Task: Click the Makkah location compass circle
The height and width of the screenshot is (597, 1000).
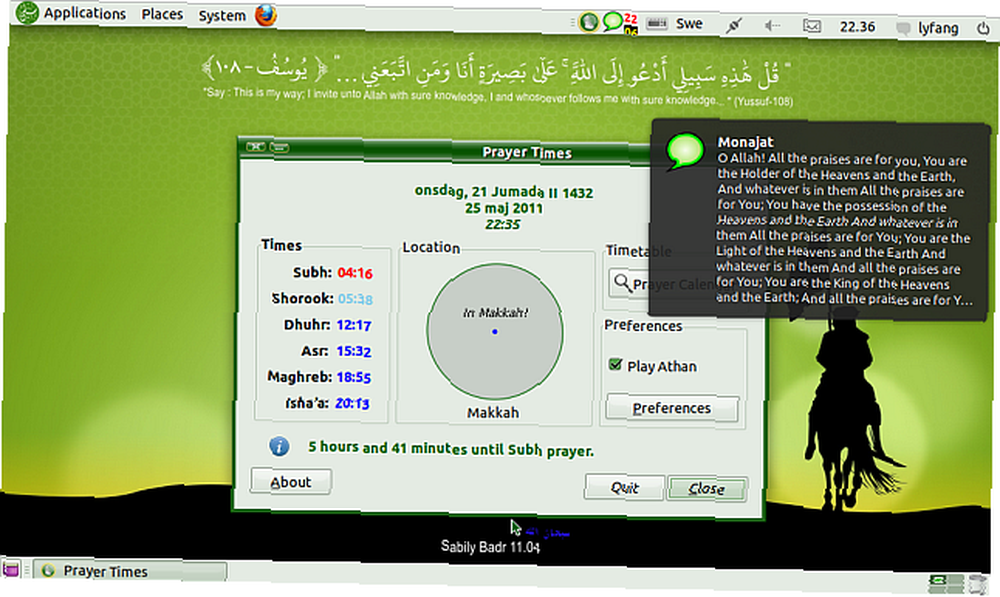Action: tap(495, 332)
